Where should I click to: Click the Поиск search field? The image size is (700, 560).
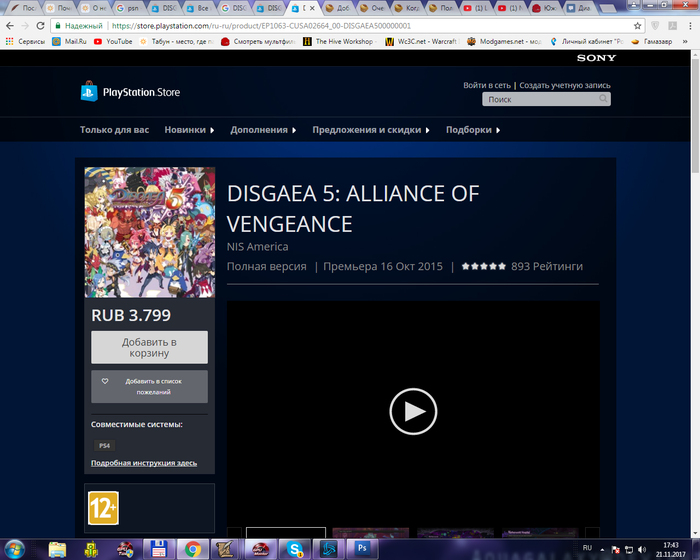pos(538,100)
